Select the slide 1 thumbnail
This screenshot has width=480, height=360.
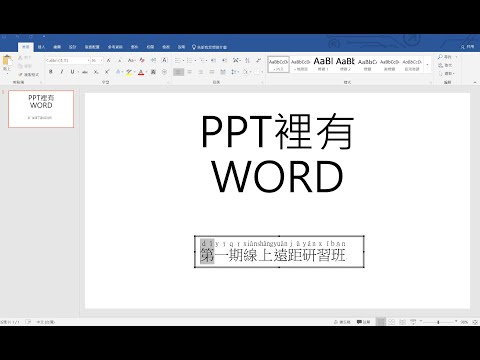pyautogui.click(x=41, y=109)
